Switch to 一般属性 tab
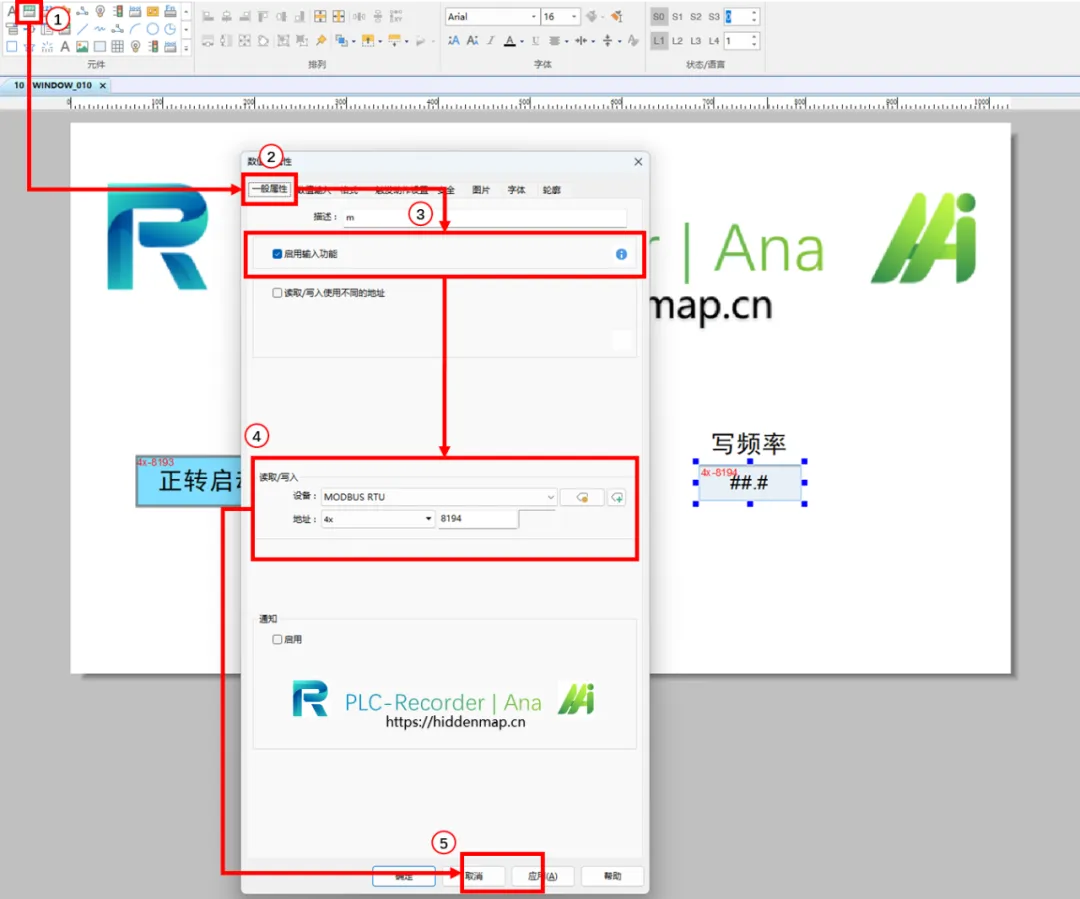Viewport: 1080px width, 899px height. tap(270, 189)
